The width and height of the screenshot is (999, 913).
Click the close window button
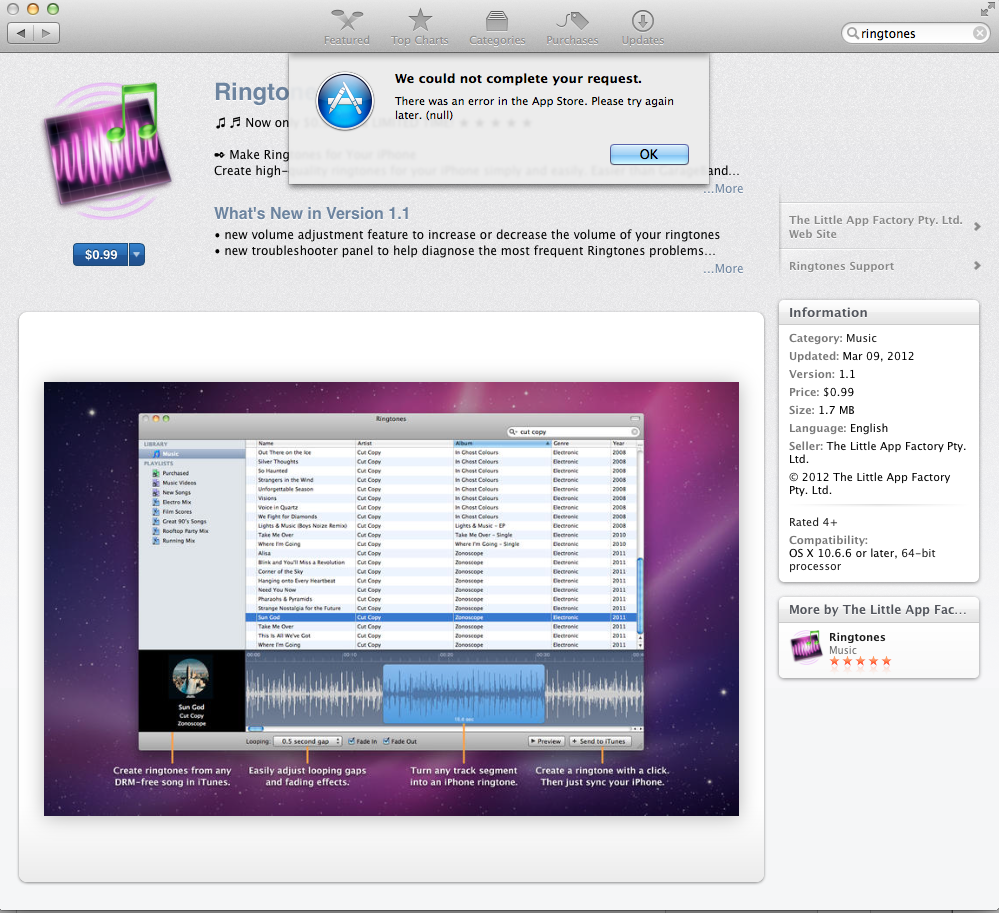tap(13, 9)
